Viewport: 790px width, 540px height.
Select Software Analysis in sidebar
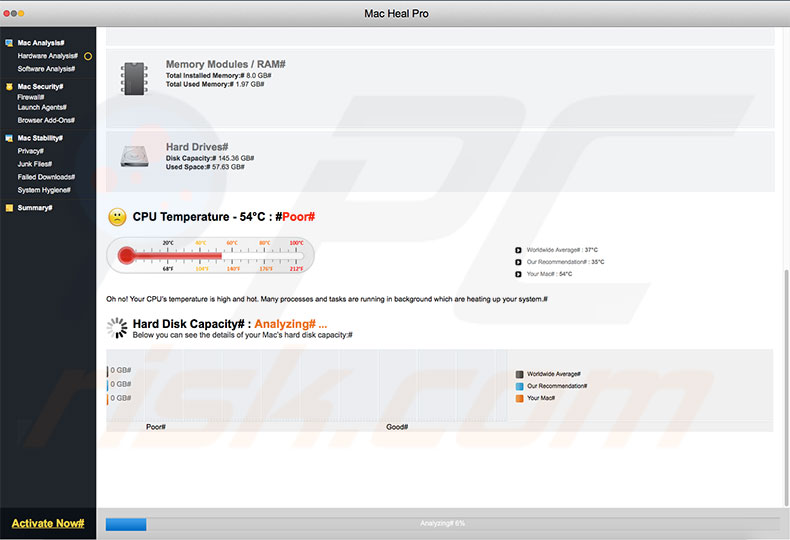pos(46,69)
